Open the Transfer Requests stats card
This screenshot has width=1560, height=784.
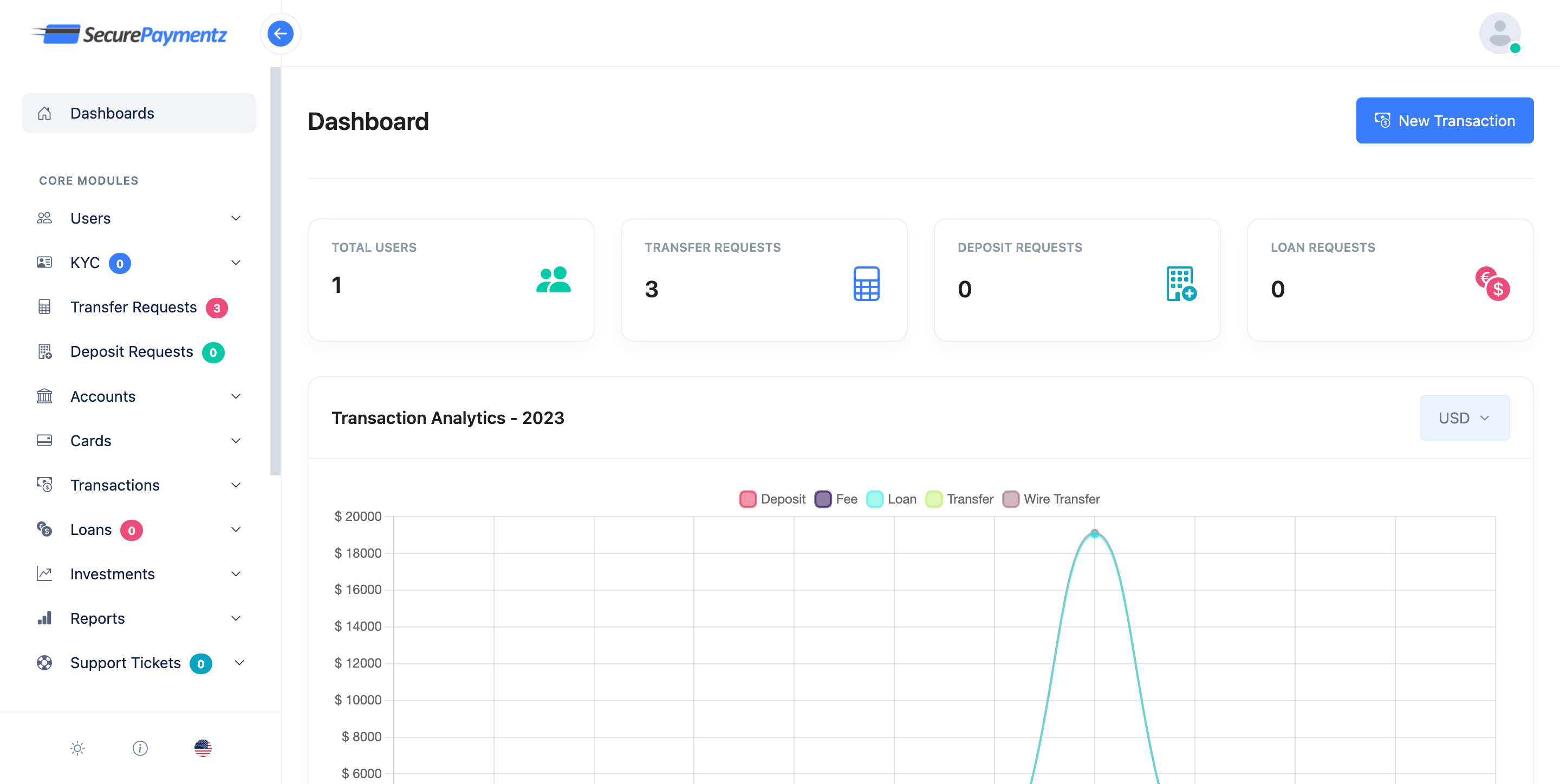pyautogui.click(x=764, y=280)
